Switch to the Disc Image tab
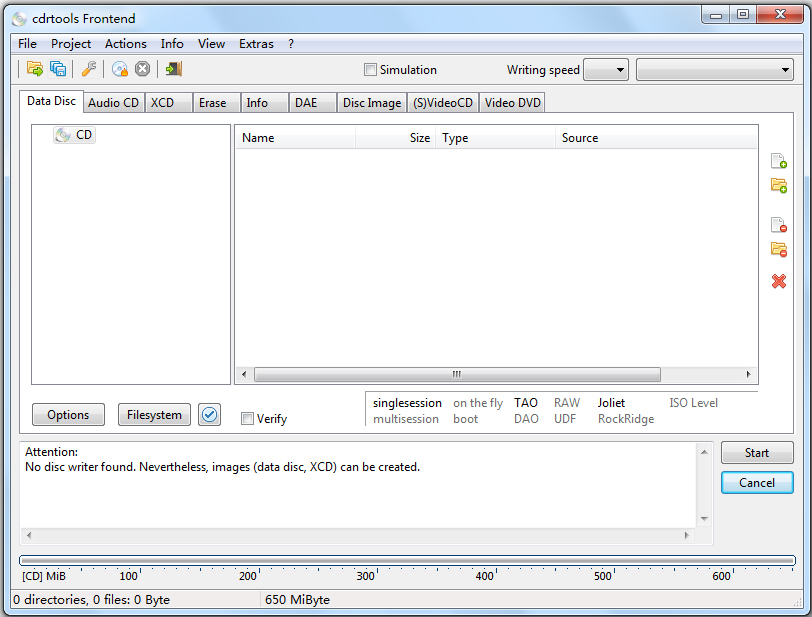Image resolution: width=812 pixels, height=617 pixels. pyautogui.click(x=372, y=103)
